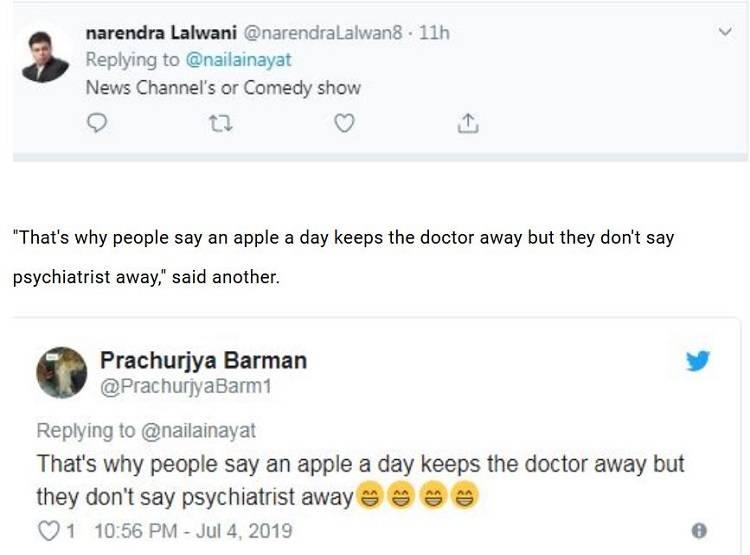The height and width of the screenshot is (555, 750).
Task: Like Prachurjya Barman's embedded tweet
Action: point(48,530)
